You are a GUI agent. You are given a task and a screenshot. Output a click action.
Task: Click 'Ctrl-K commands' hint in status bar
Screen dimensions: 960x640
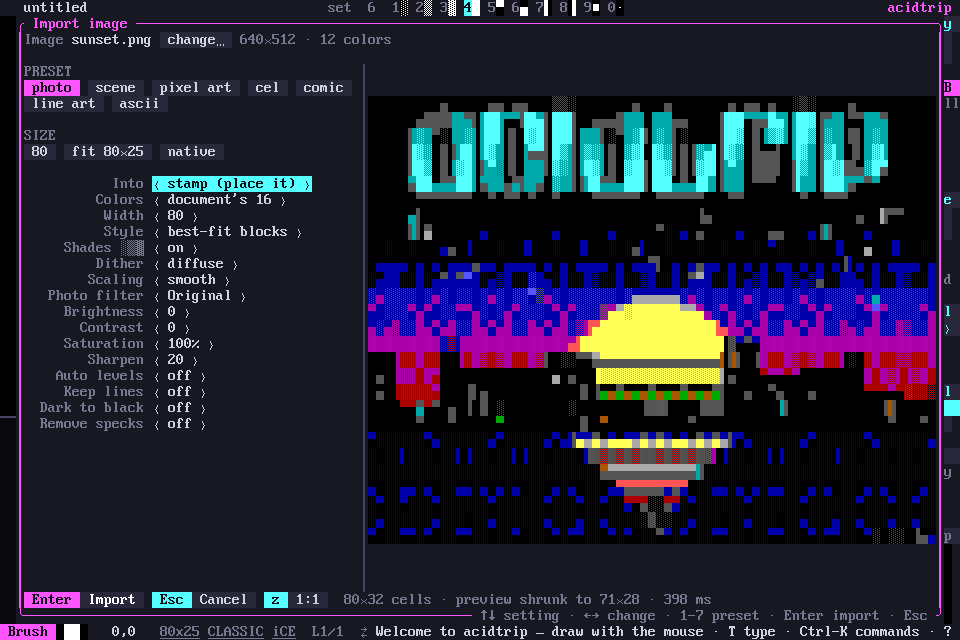click(x=860, y=631)
